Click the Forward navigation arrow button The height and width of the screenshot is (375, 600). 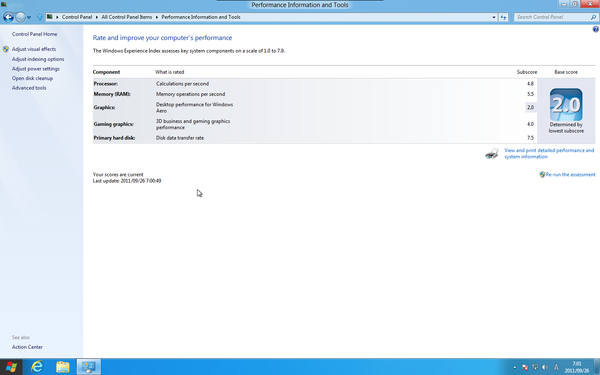click(x=21, y=17)
